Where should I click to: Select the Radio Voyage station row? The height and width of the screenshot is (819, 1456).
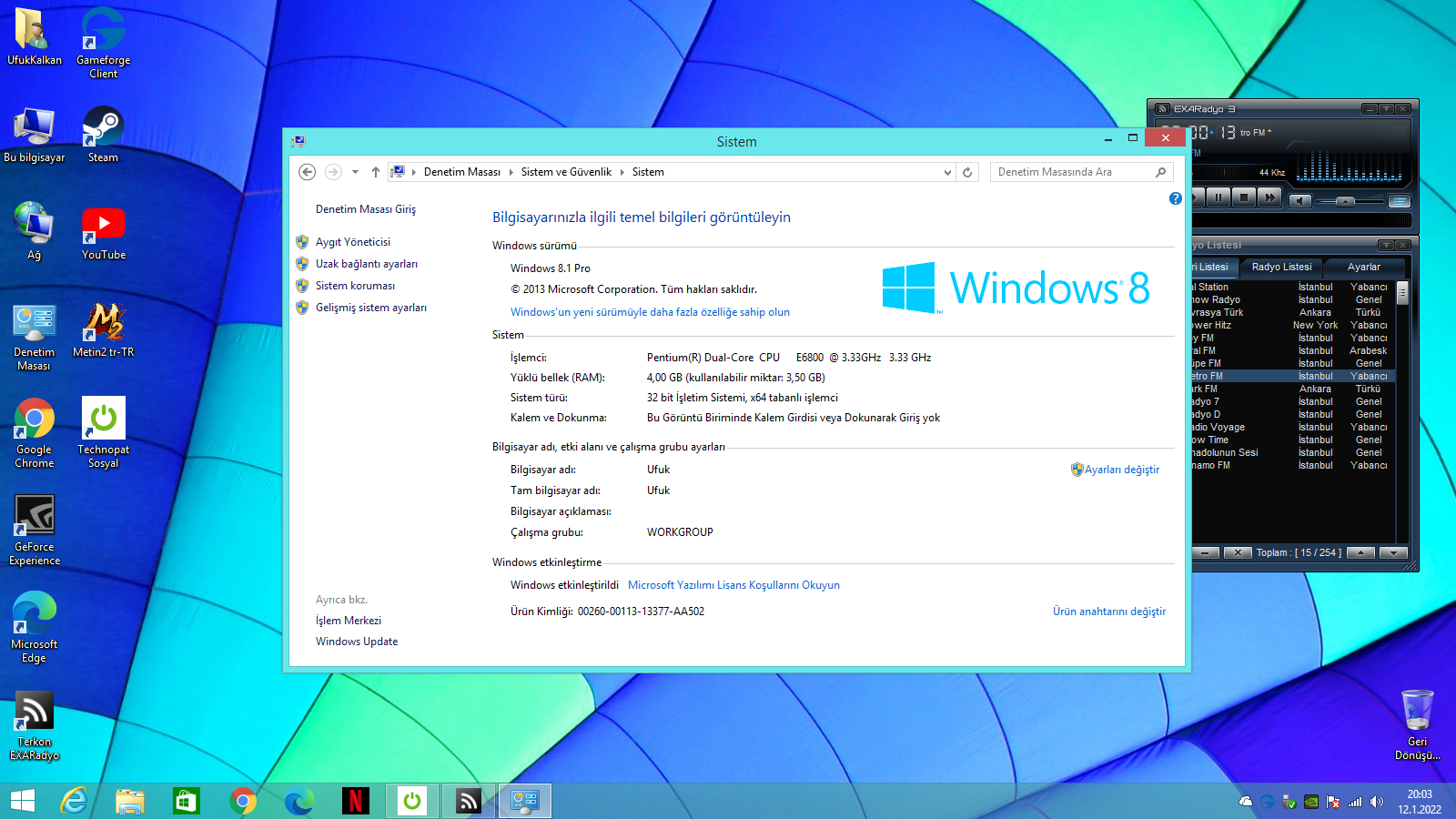[x=1292, y=427]
